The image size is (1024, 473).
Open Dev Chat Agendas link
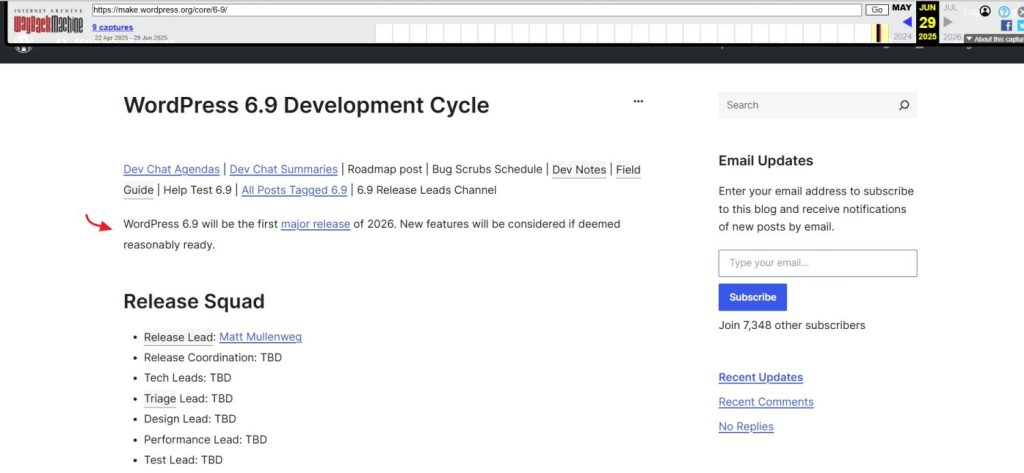point(171,169)
